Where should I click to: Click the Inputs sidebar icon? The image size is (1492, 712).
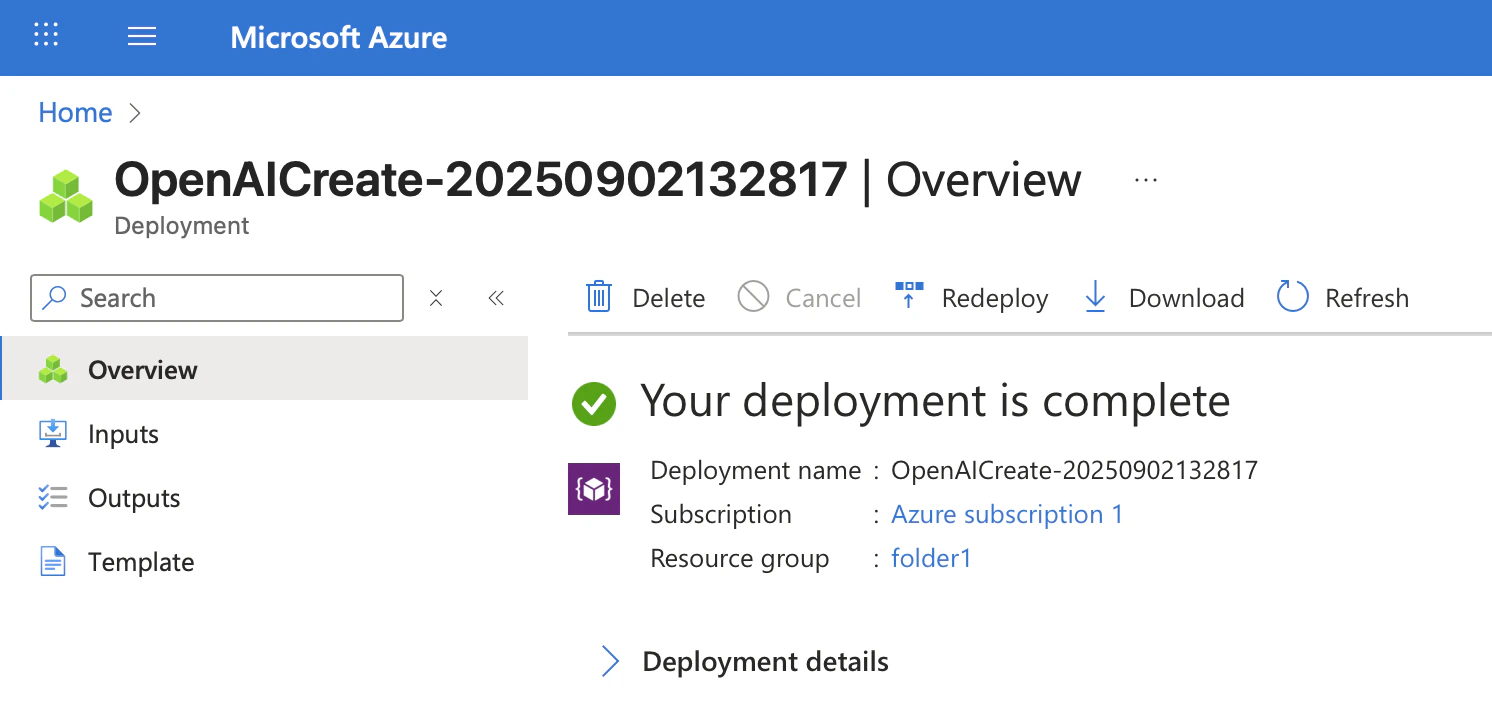[x=52, y=433]
